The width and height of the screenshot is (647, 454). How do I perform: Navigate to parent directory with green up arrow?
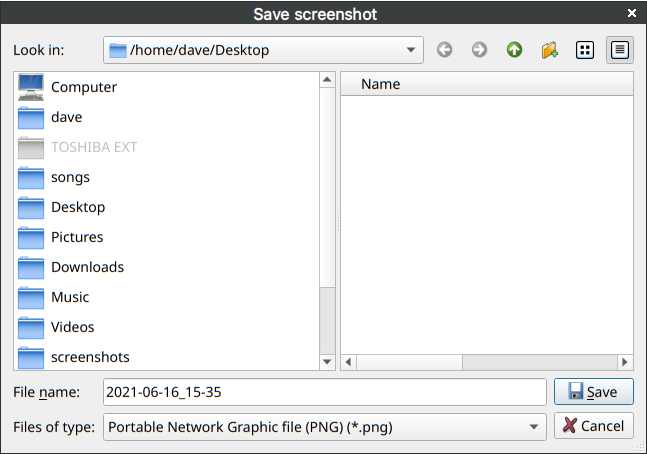[514, 50]
